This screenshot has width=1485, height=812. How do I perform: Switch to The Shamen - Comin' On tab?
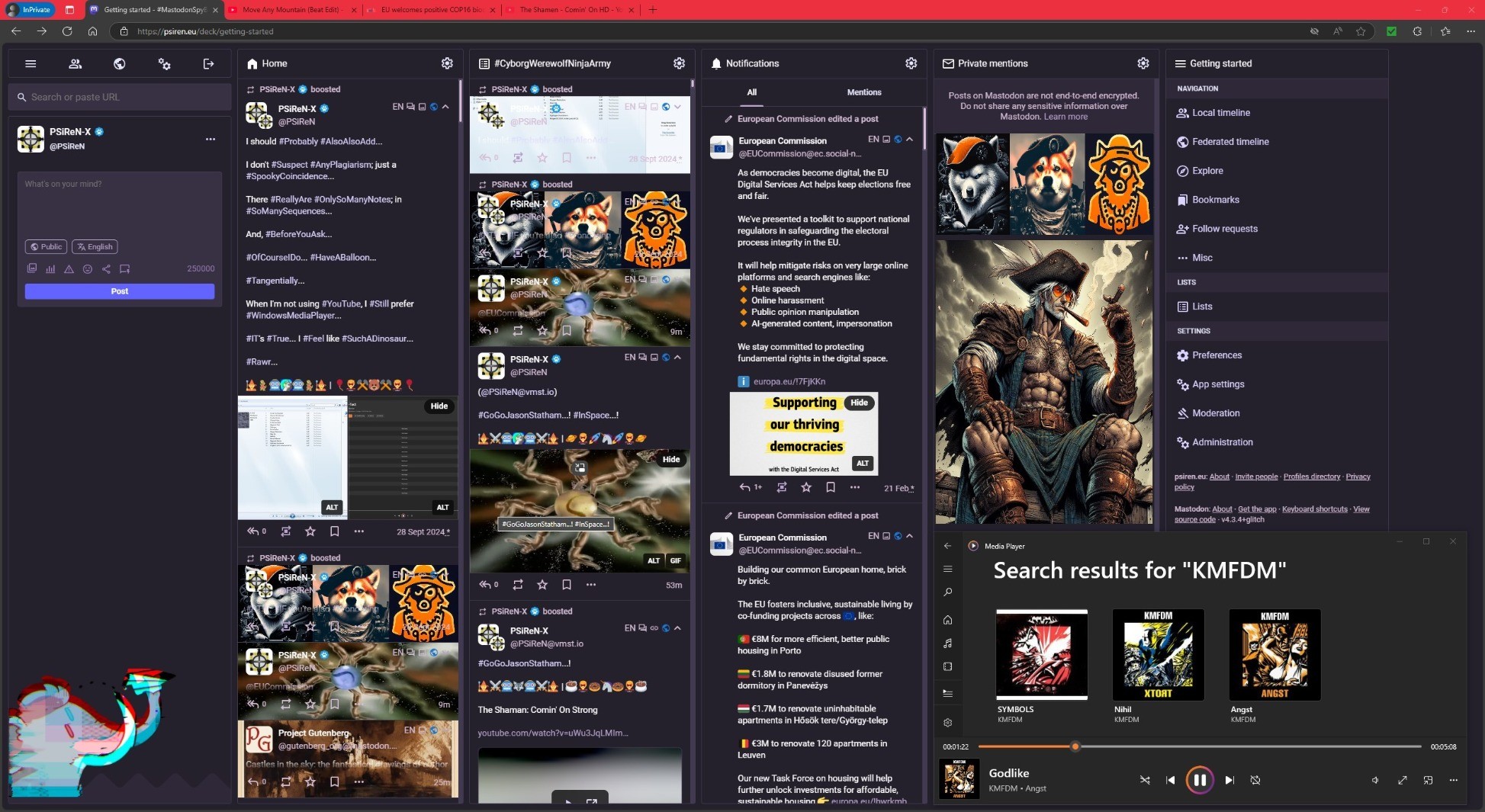pyautogui.click(x=570, y=10)
